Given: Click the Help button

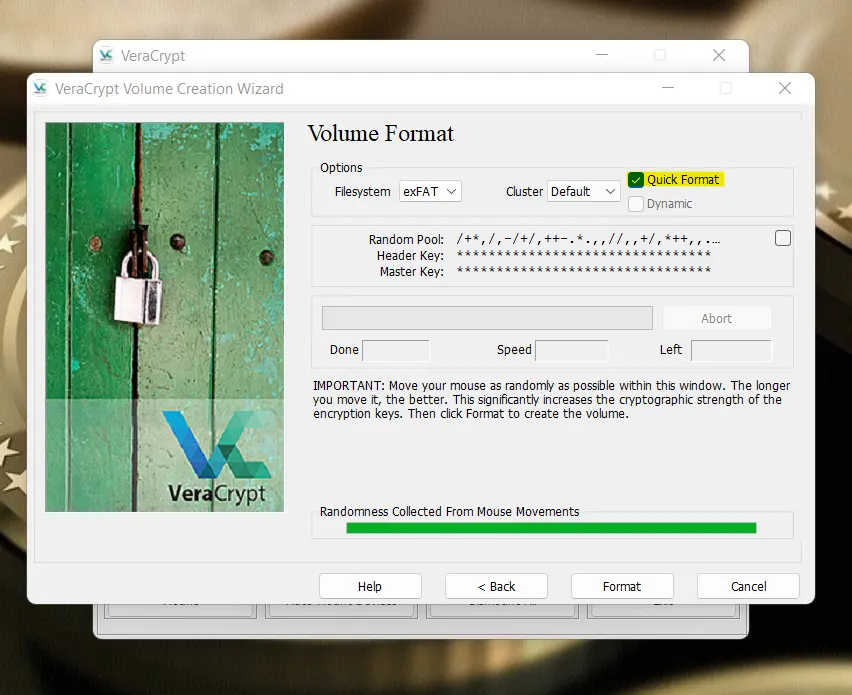Looking at the screenshot, I should [x=370, y=586].
